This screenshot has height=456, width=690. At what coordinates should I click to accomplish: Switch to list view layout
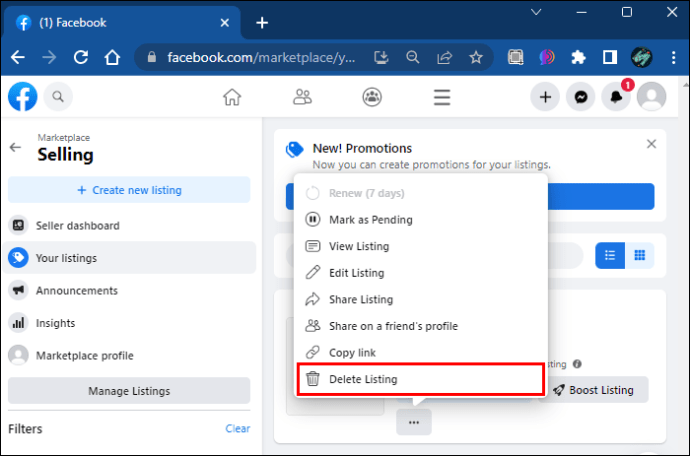[x=610, y=256]
